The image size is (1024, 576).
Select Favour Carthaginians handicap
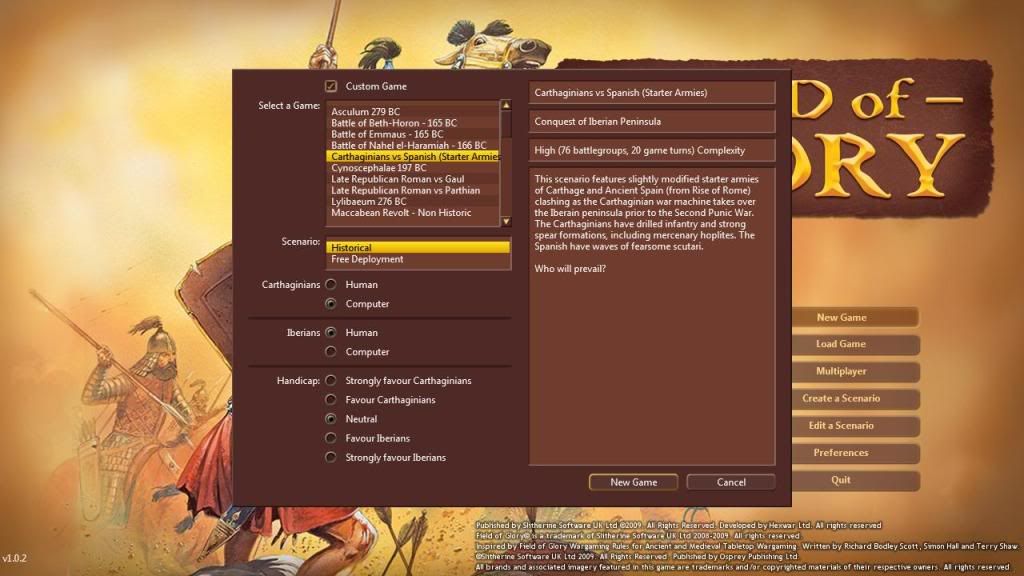331,400
